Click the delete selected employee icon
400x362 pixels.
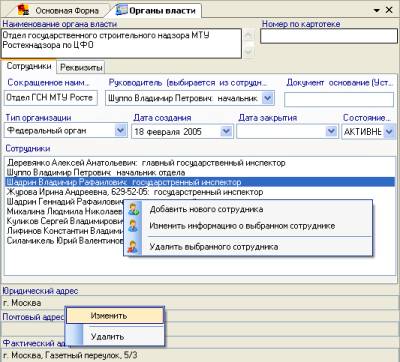point(133,247)
